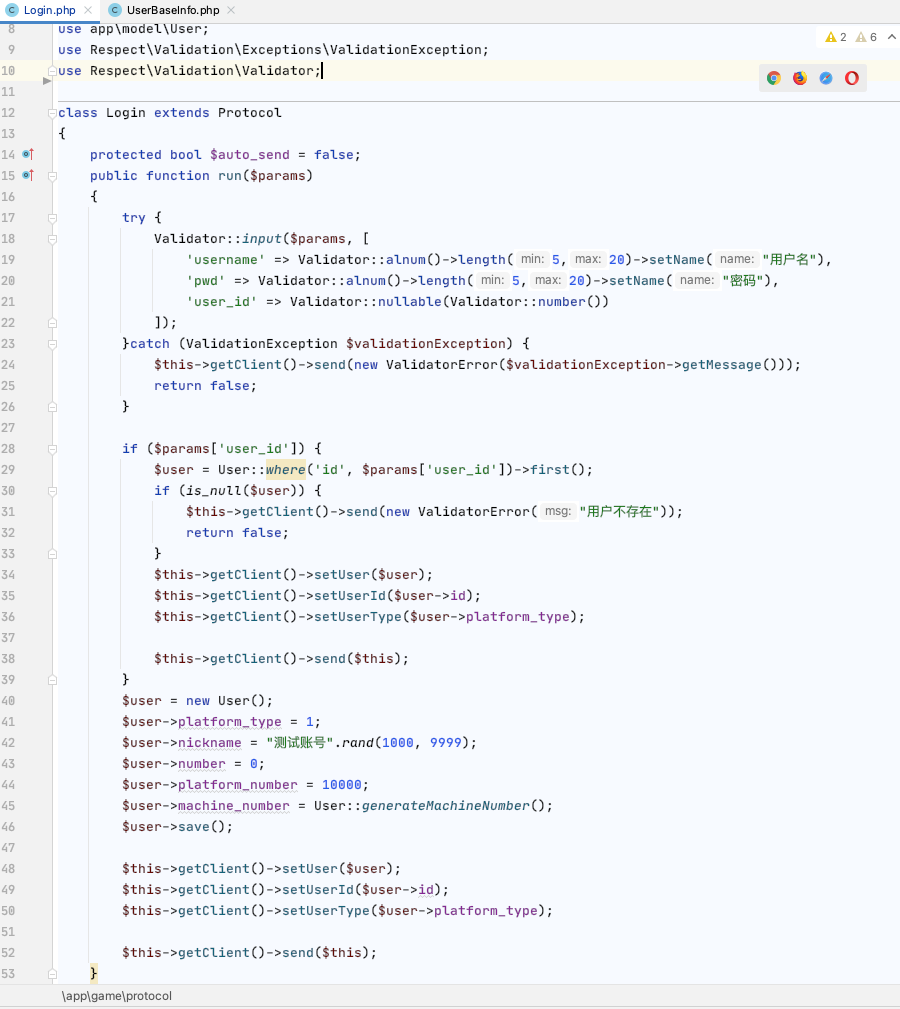Click the 'run' function name
Viewport: 900px width, 1009px height.
point(230,176)
